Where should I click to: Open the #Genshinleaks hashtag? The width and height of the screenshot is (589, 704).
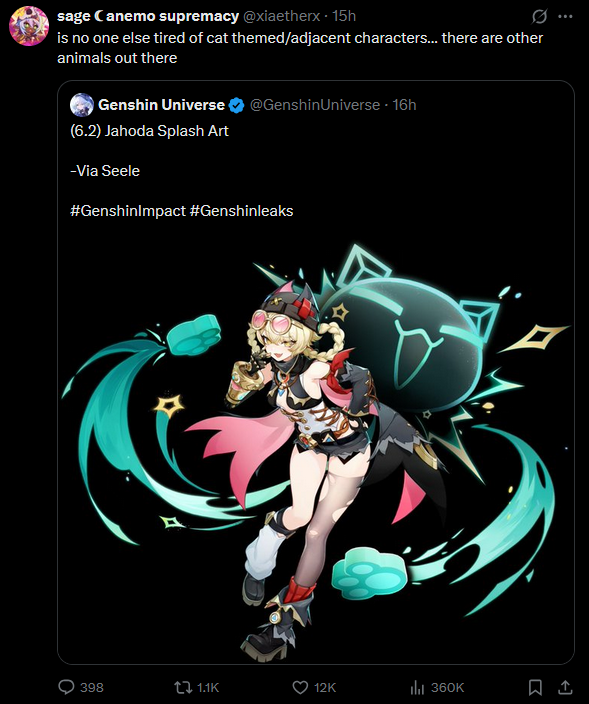[241, 211]
